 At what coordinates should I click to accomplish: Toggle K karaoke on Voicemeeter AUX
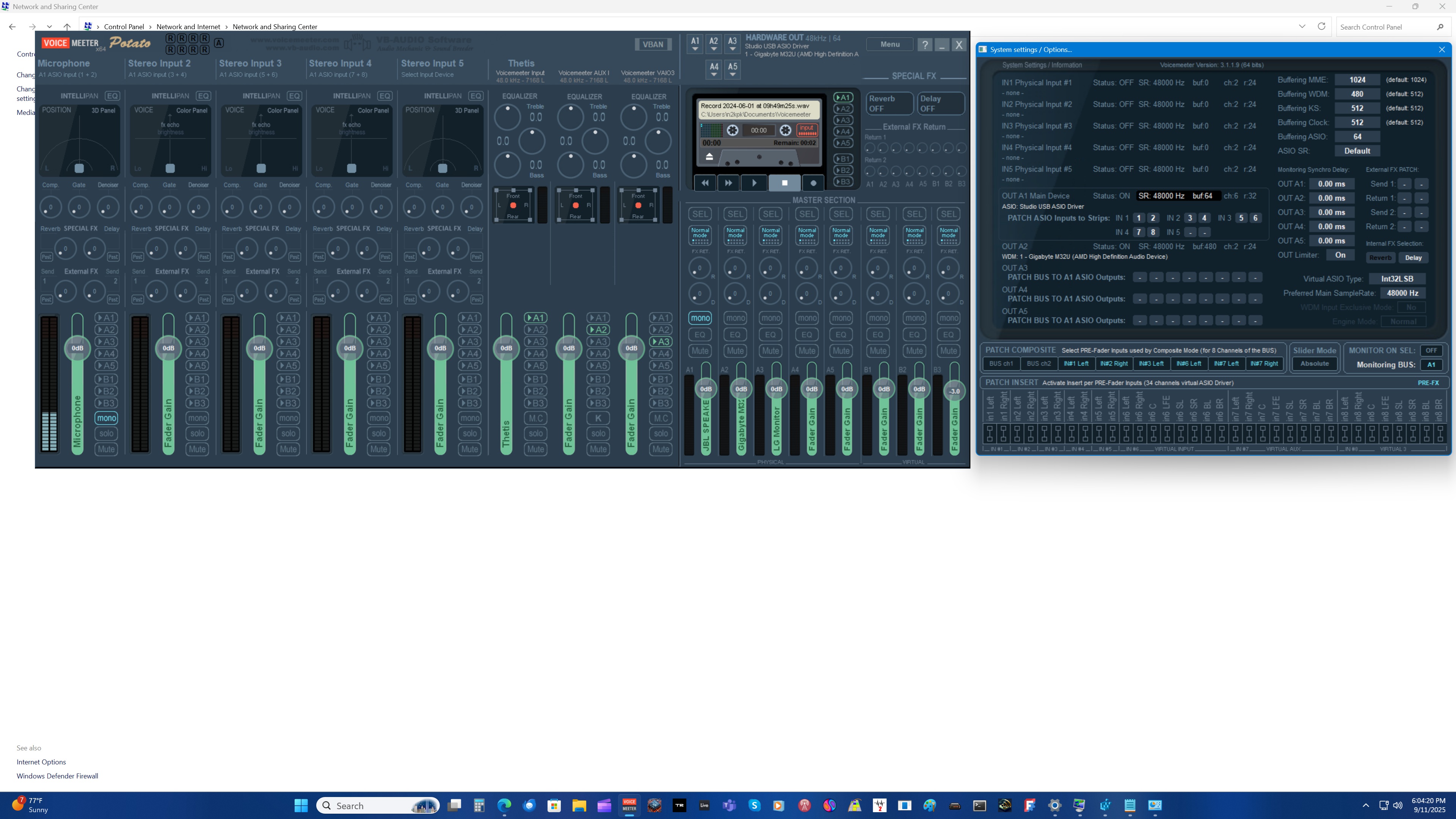coord(598,418)
